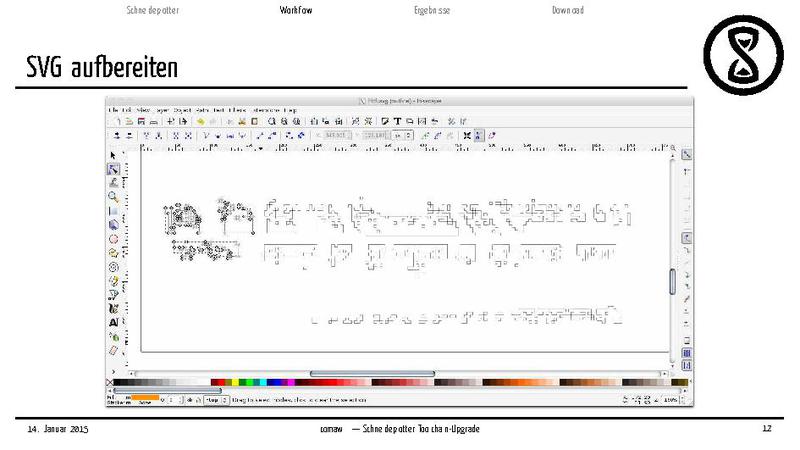Expand the hidden toolbox tools arrow
800x450 pixels.
tap(113, 371)
